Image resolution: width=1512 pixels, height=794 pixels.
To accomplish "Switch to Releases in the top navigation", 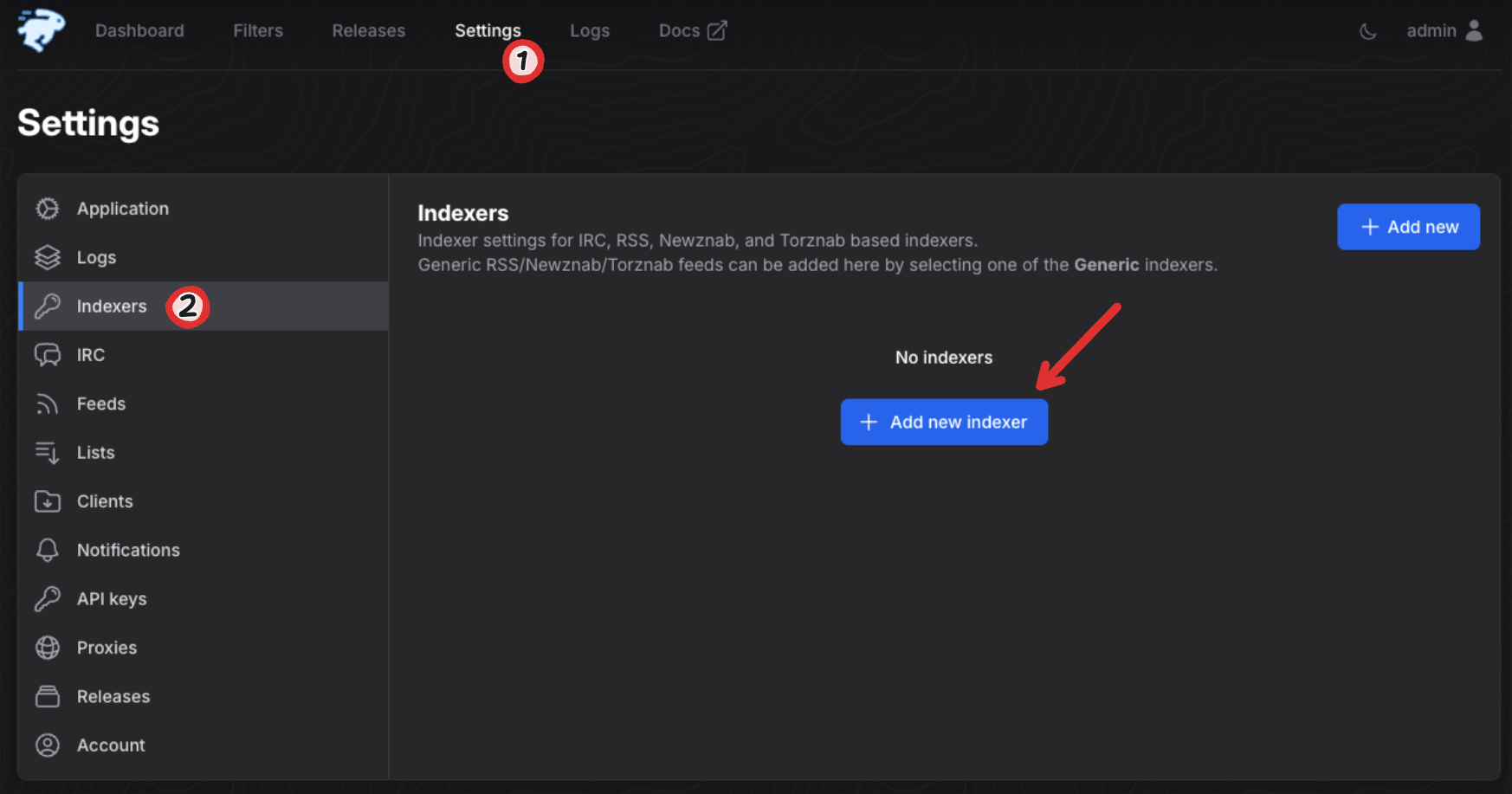I will click(x=368, y=31).
